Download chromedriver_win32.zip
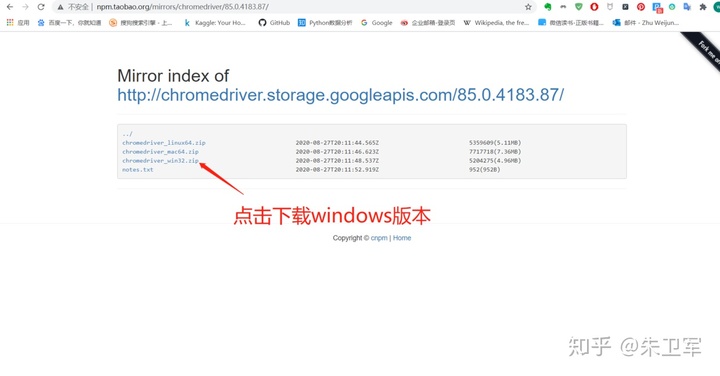Screen dimensions: 720x376 tap(160, 161)
